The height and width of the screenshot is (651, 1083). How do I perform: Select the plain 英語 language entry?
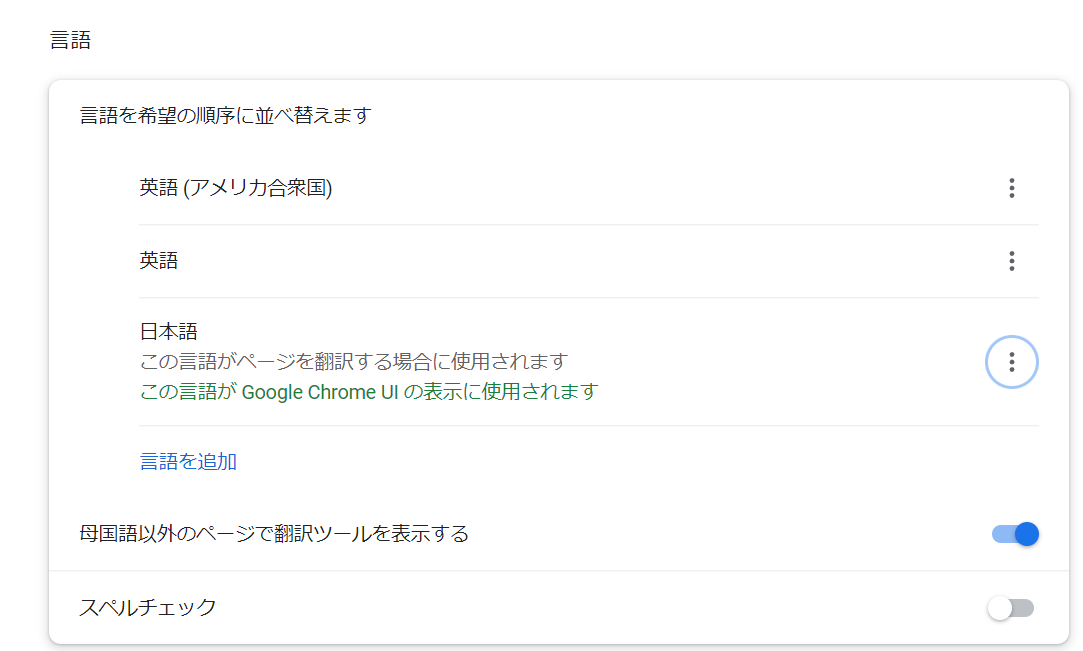point(159,261)
